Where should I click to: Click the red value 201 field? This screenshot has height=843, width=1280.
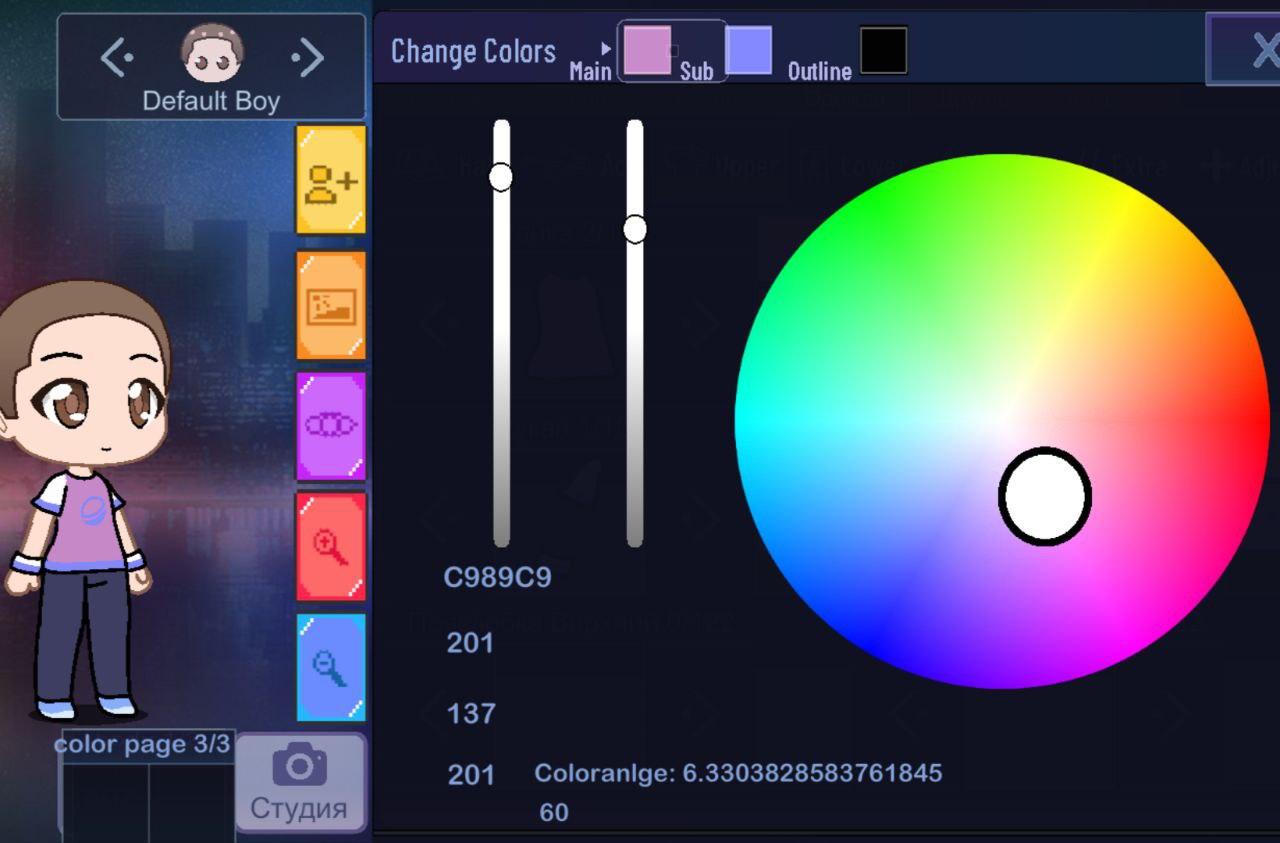[x=470, y=643]
